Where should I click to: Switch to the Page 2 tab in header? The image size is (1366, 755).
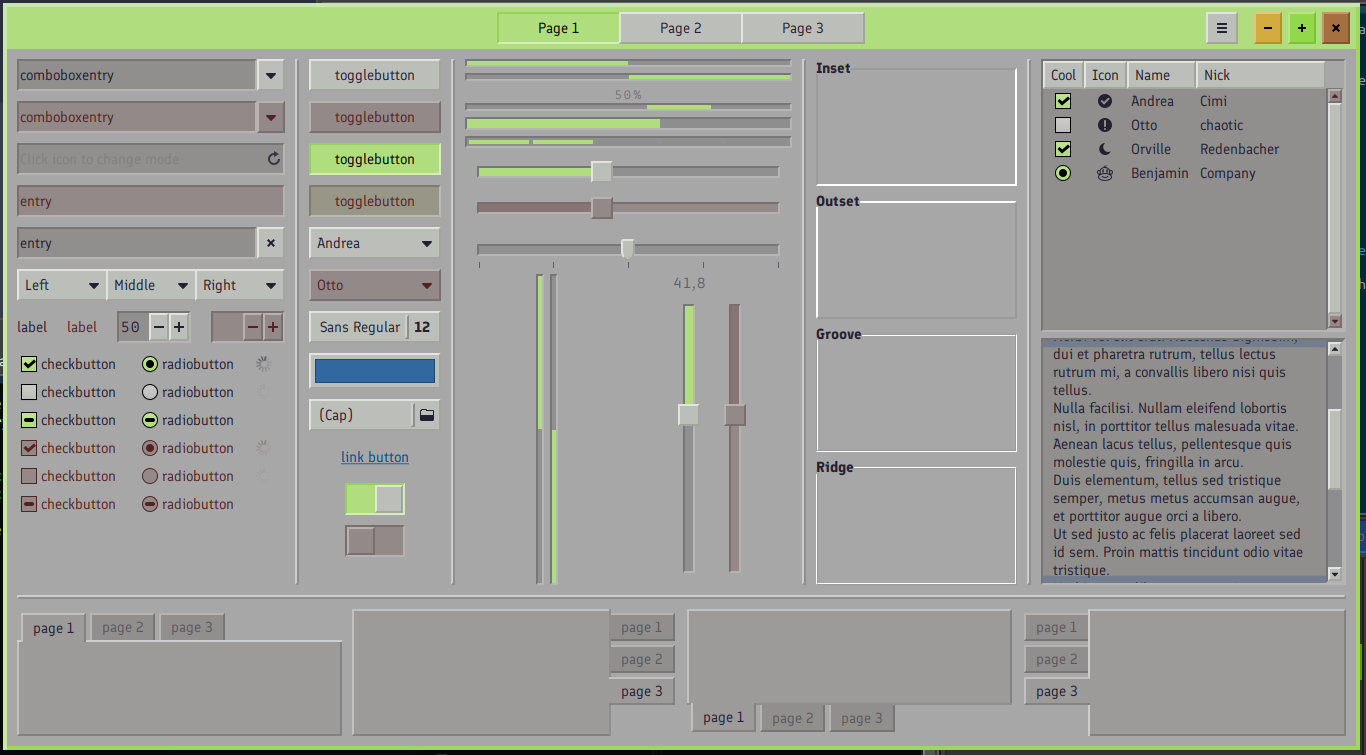click(x=681, y=28)
